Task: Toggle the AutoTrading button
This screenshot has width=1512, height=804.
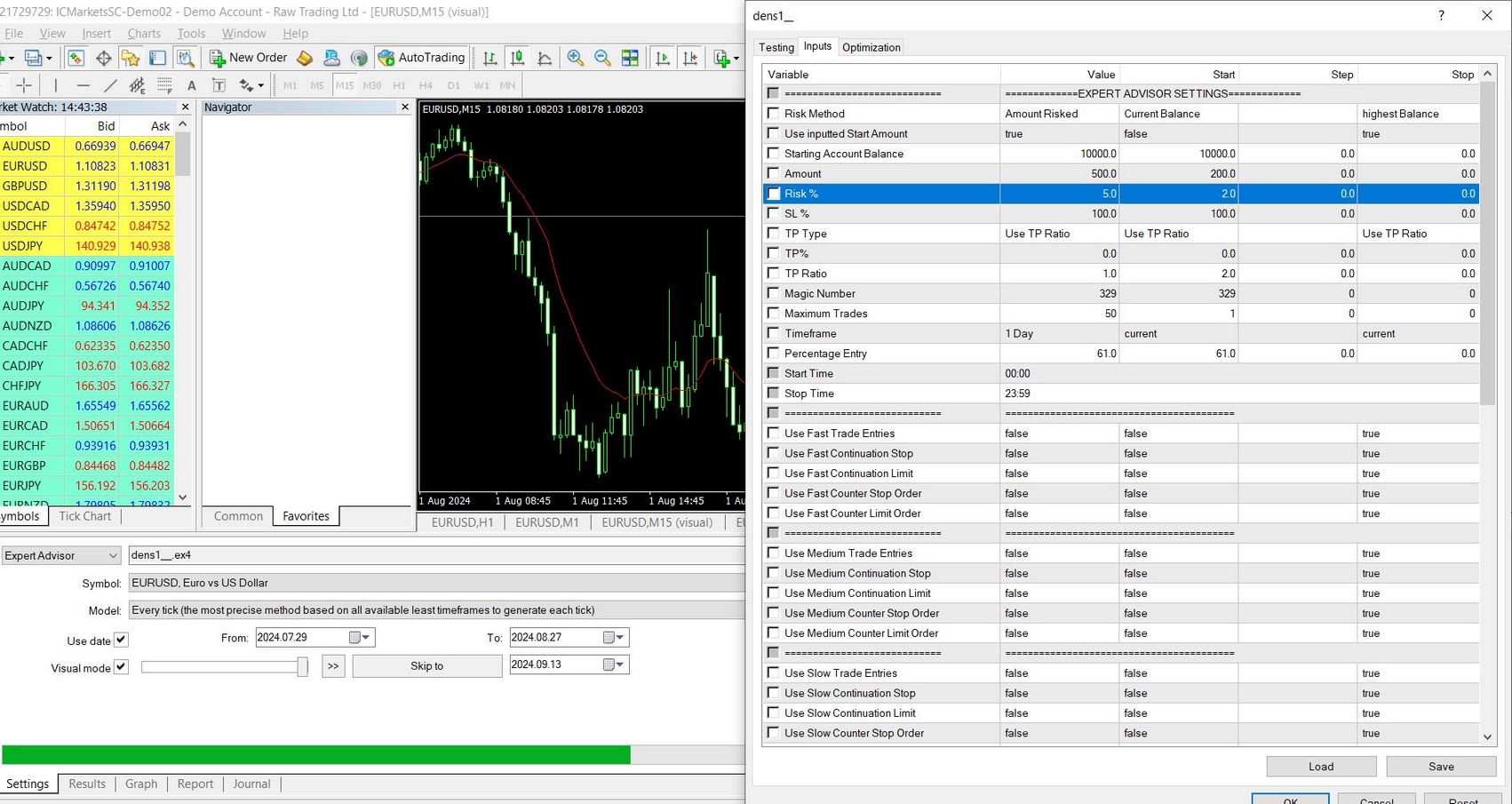Action: coord(422,58)
